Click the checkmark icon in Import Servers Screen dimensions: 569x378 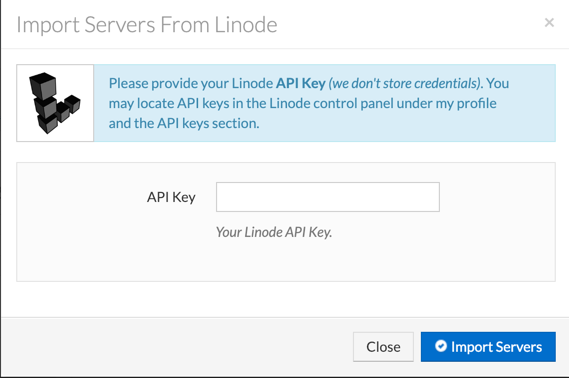point(441,346)
